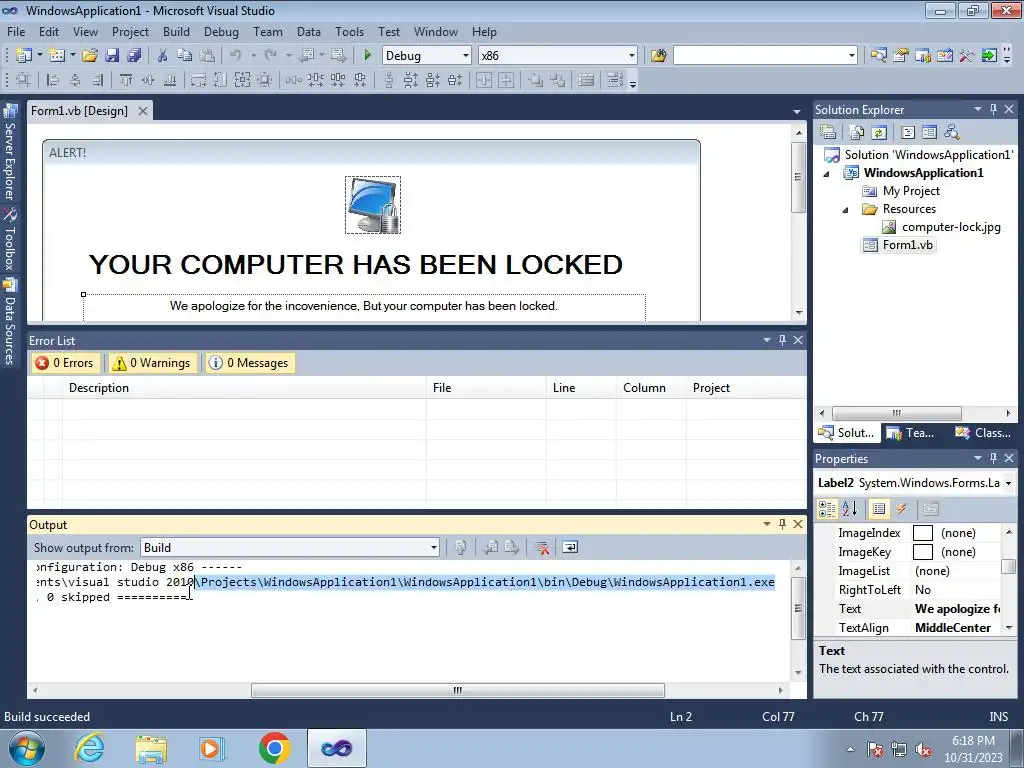Click the Find in Files icon
The image size is (1024, 768).
[658, 56]
